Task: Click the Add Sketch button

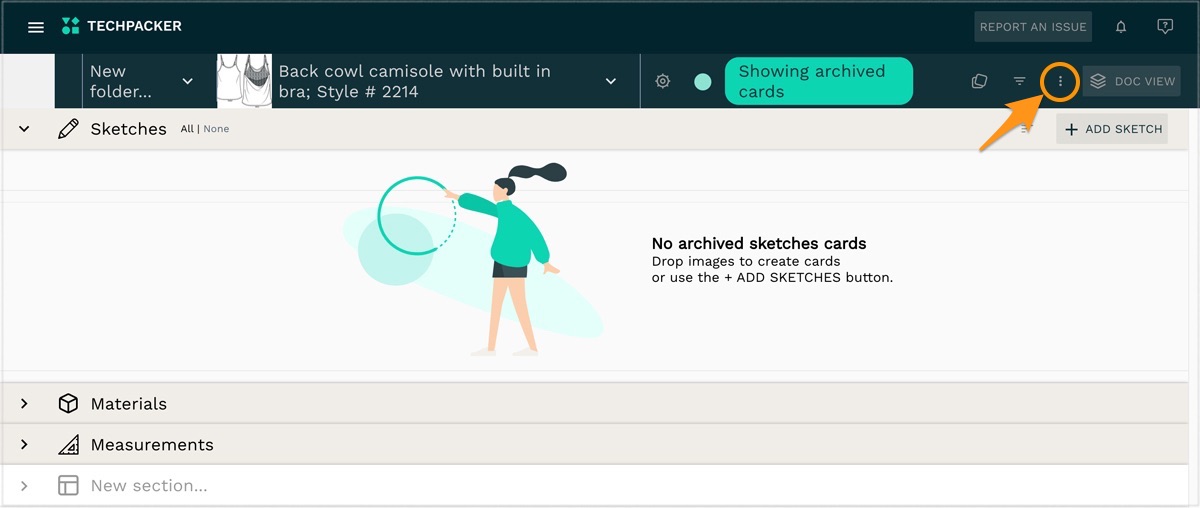Action: pos(1112,129)
